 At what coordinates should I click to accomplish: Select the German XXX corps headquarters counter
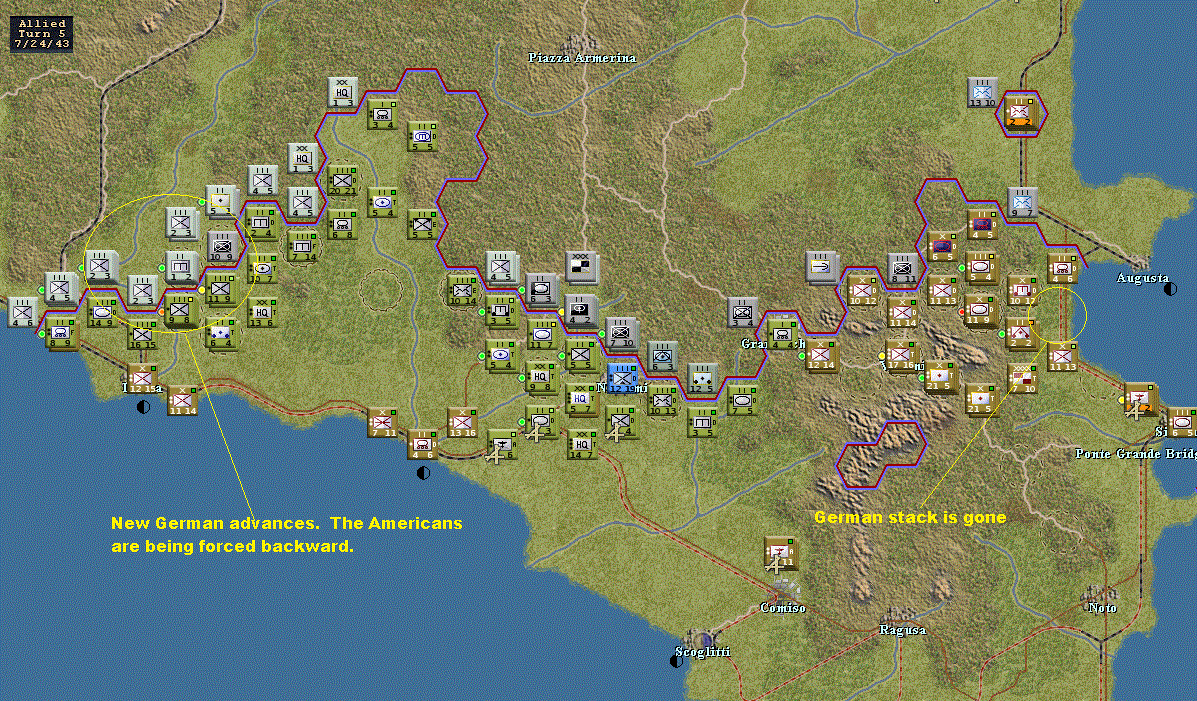pyautogui.click(x=582, y=267)
